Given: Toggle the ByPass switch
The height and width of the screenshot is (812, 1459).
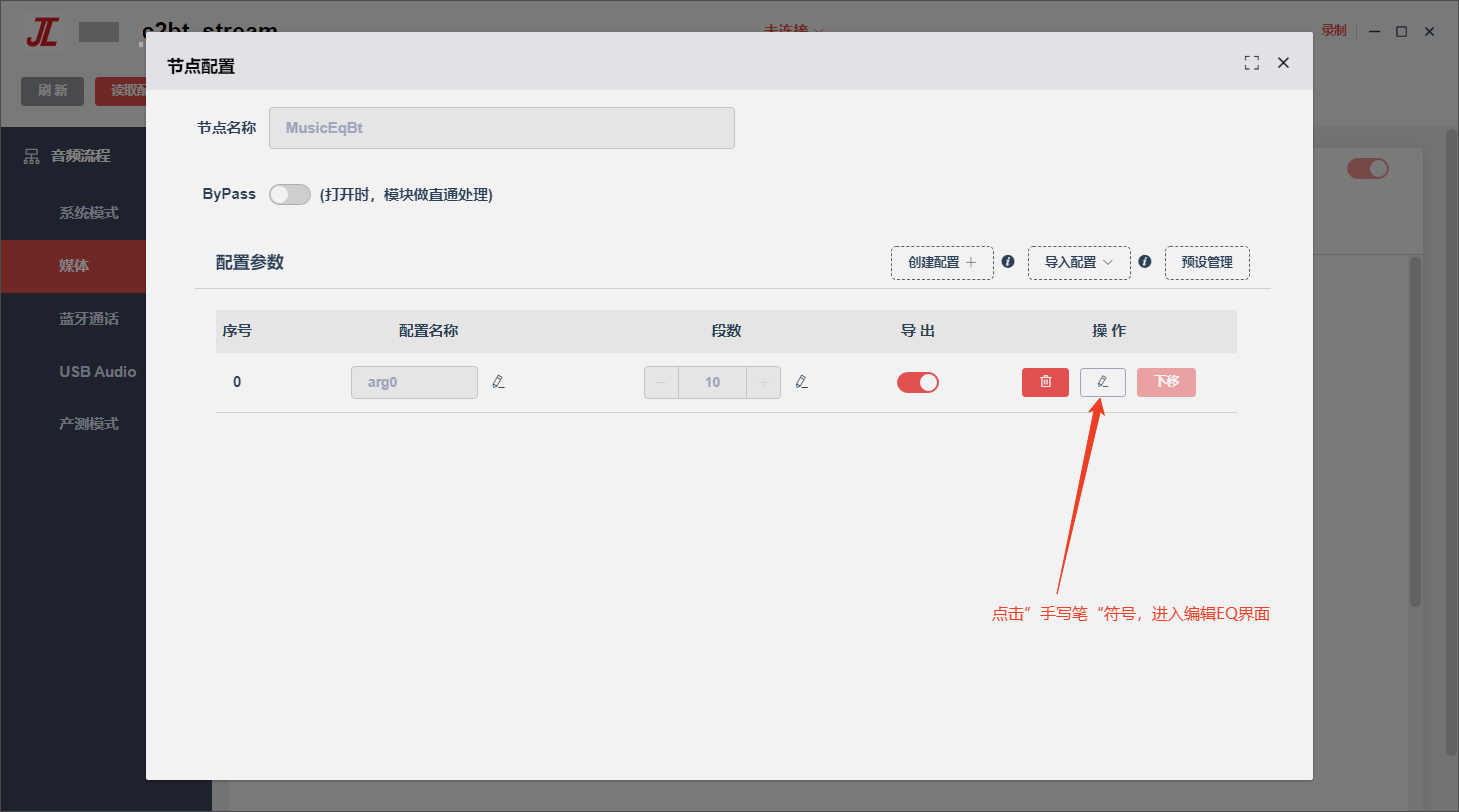Looking at the screenshot, I should tap(290, 194).
